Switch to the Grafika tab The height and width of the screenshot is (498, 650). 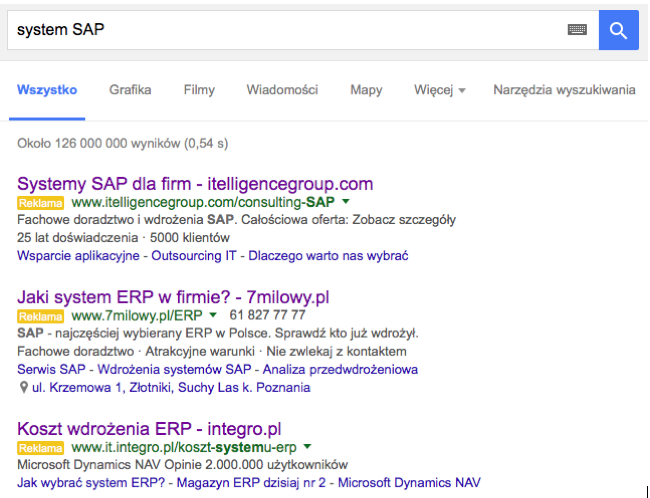(x=130, y=90)
